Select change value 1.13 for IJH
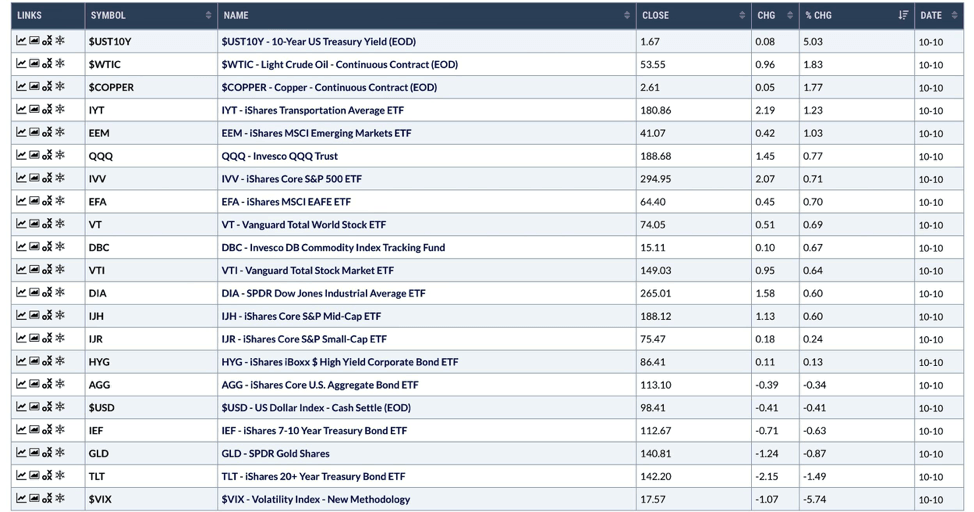Screen dimensions: 974x512 pos(765,316)
